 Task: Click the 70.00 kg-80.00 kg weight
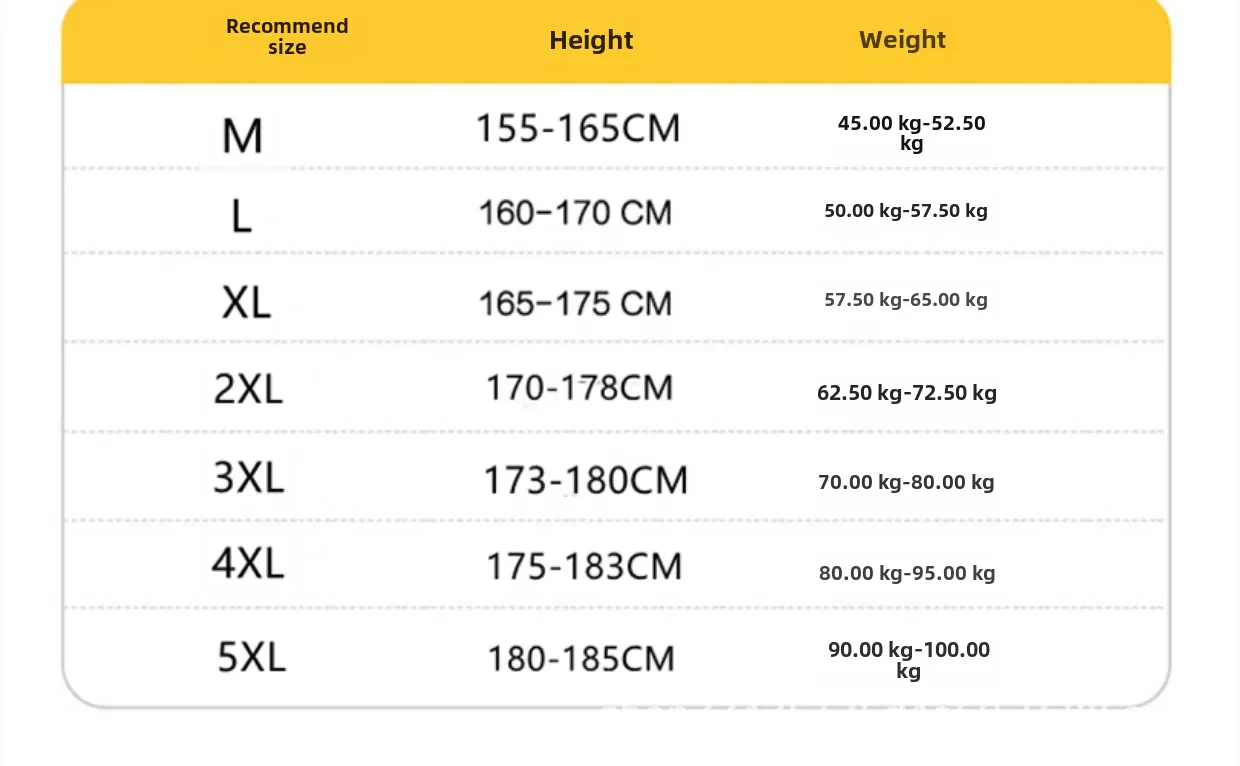906,482
